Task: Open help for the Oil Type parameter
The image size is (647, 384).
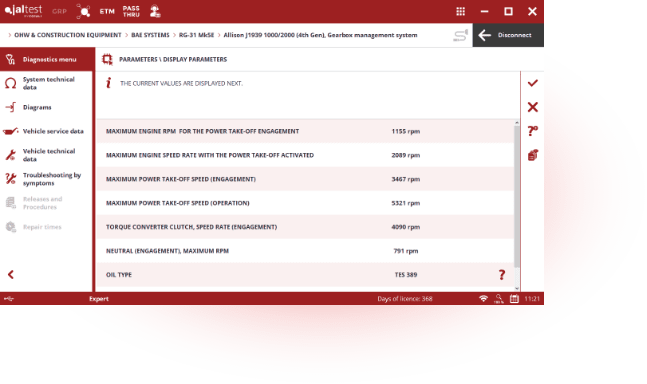Action: click(502, 275)
